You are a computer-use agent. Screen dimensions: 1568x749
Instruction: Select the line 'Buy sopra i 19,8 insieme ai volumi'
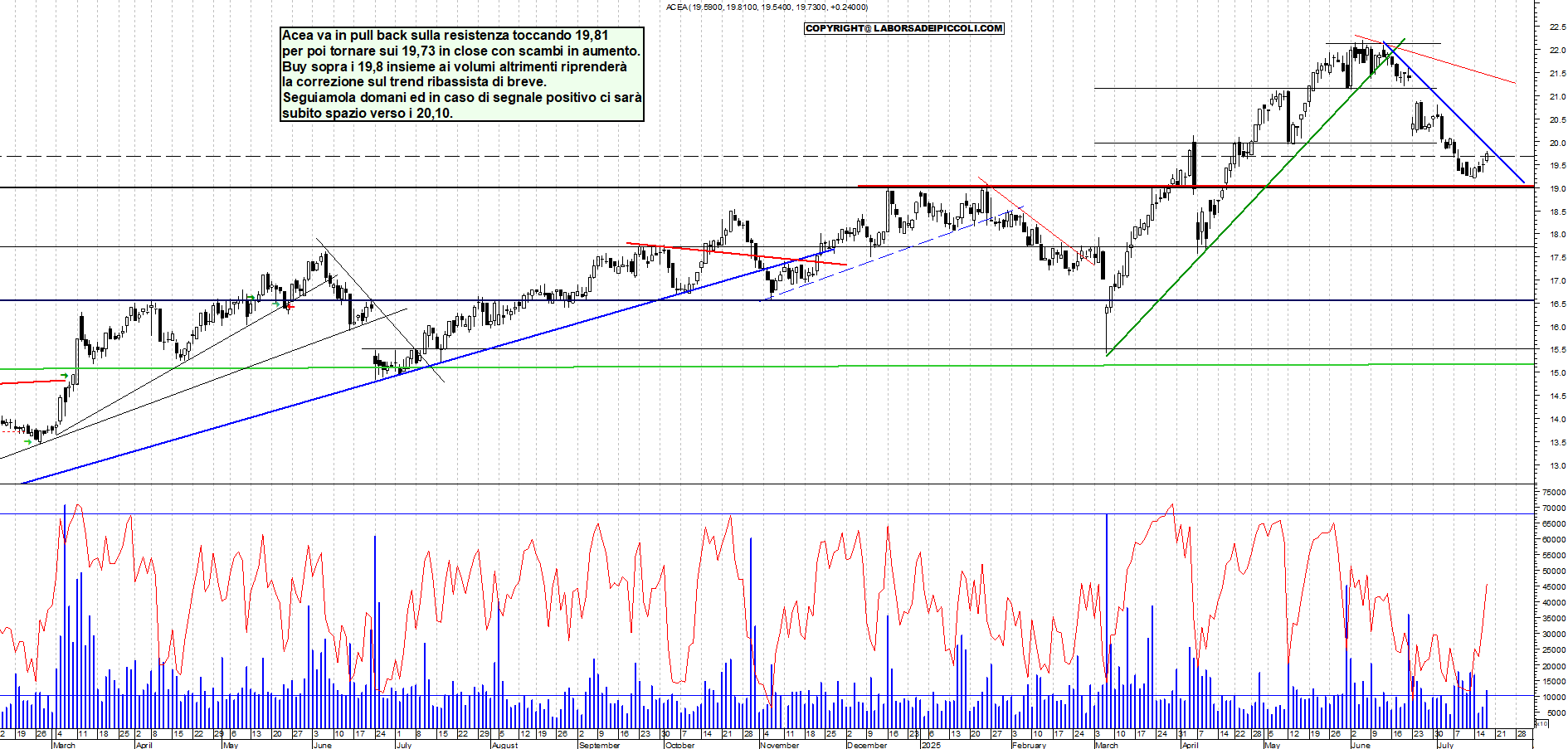point(455,67)
